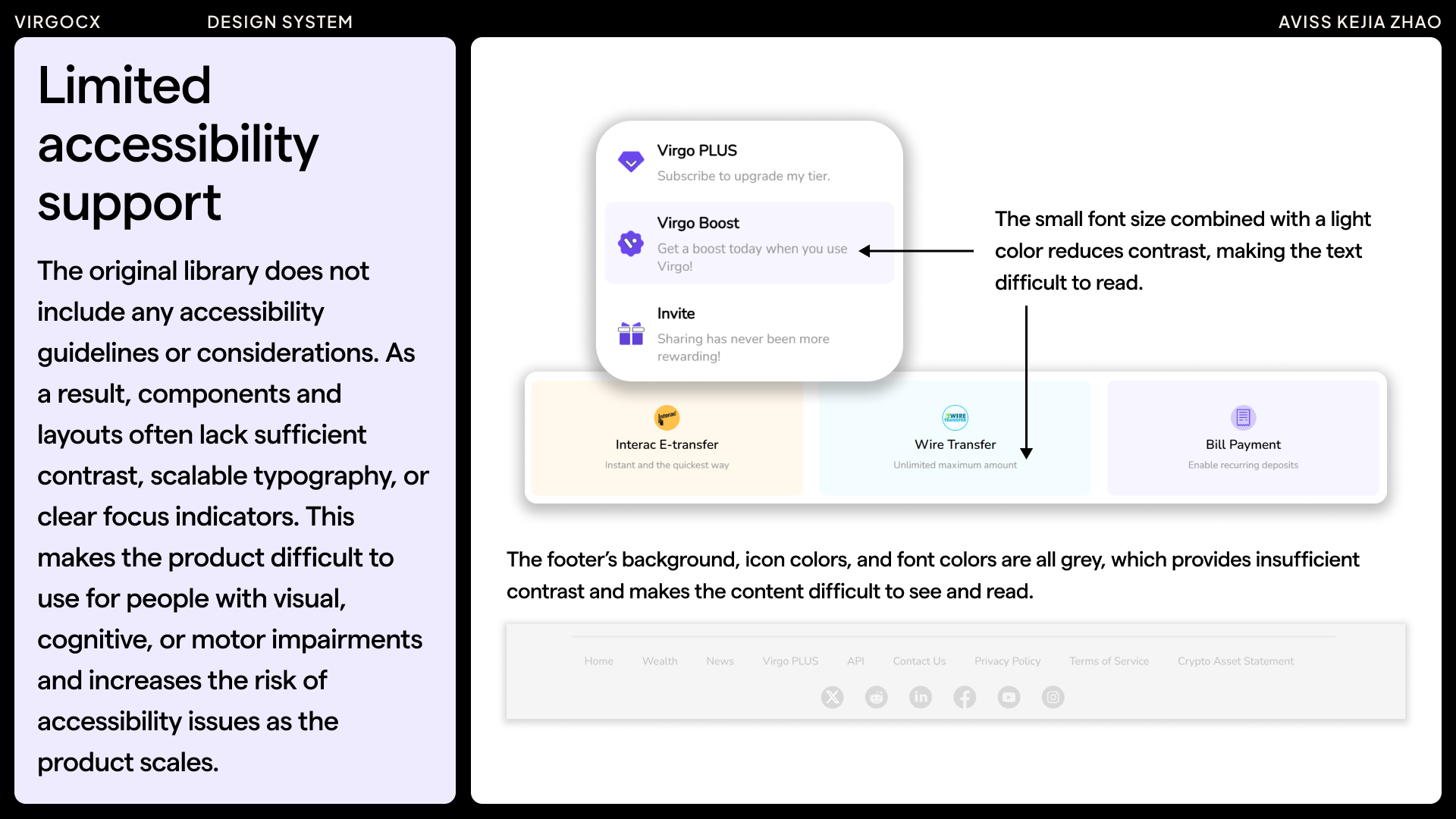Image resolution: width=1456 pixels, height=819 pixels.
Task: Choose the Bill Payment card title
Action: pyautogui.click(x=1243, y=444)
